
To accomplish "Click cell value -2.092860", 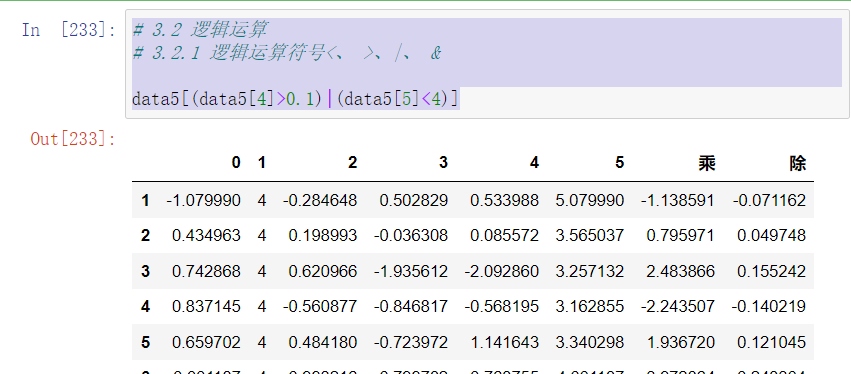I will (x=502, y=271).
